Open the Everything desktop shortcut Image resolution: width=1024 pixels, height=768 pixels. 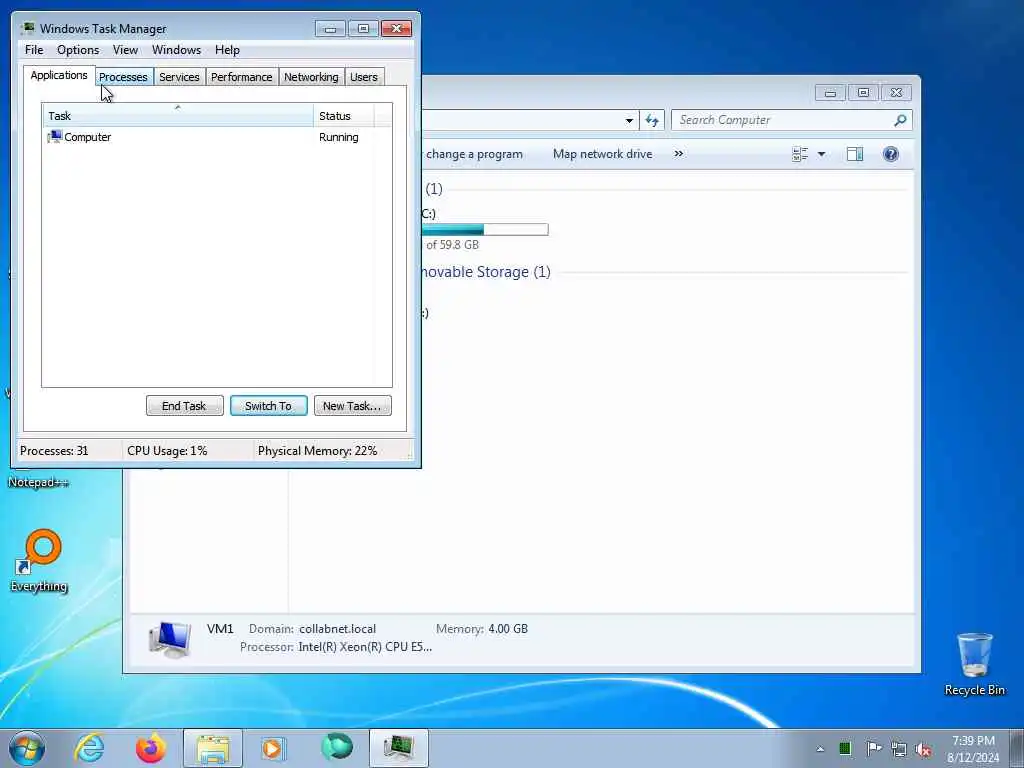point(39,560)
